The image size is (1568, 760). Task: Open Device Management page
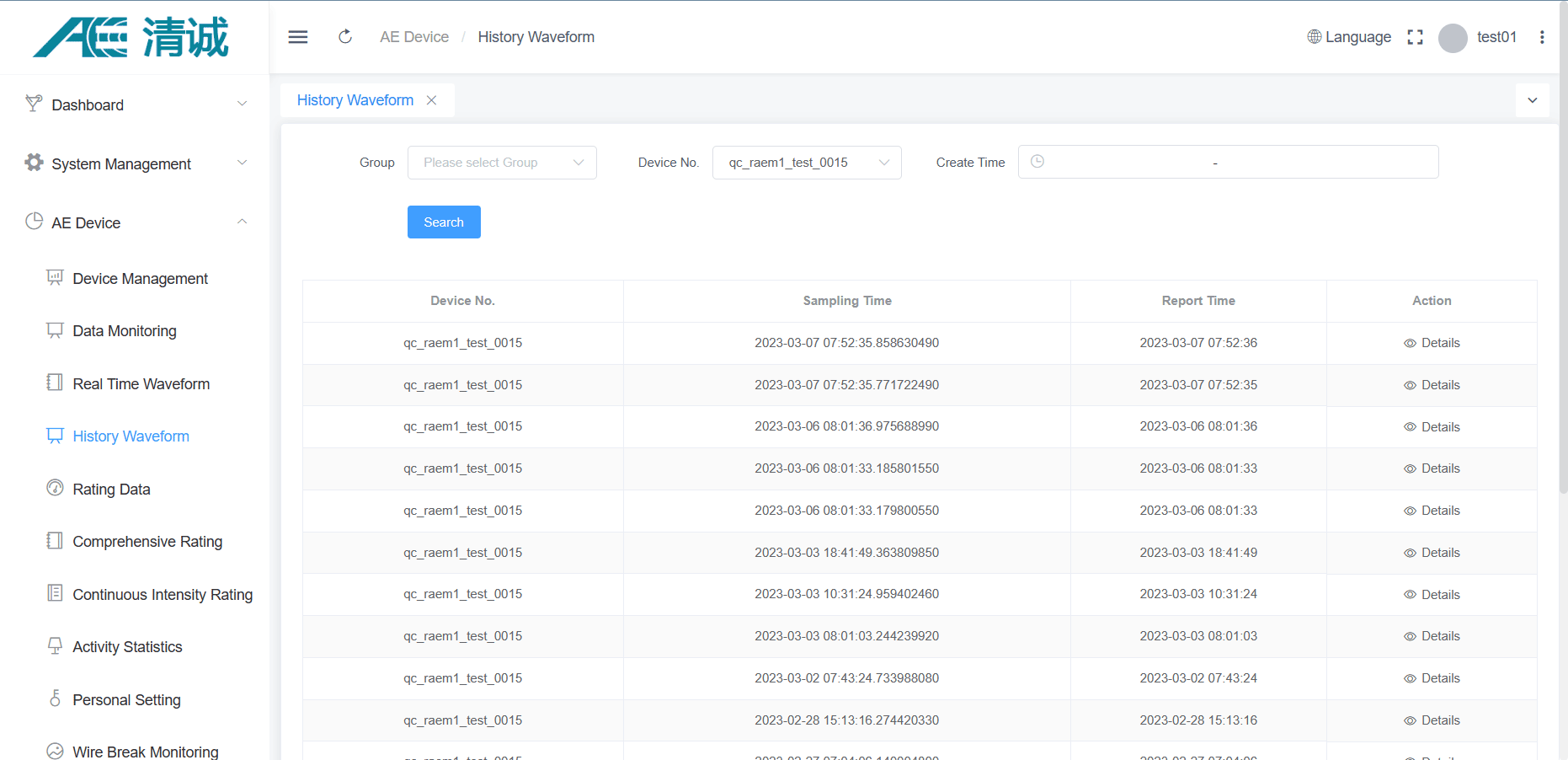[140, 279]
